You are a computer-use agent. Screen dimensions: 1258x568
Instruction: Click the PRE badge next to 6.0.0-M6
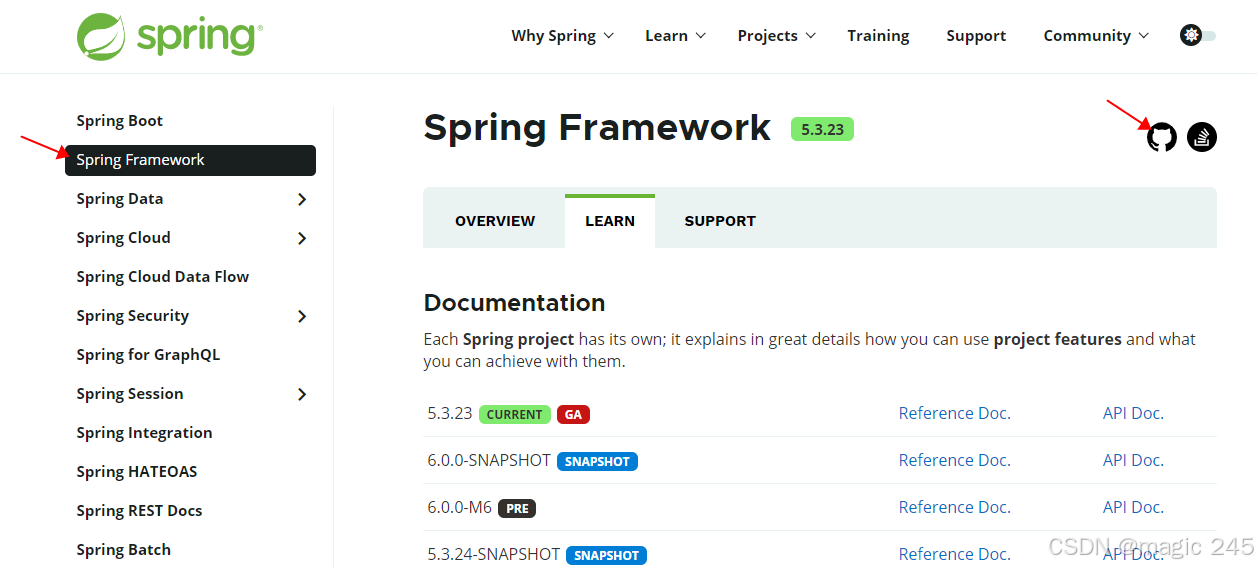point(517,508)
